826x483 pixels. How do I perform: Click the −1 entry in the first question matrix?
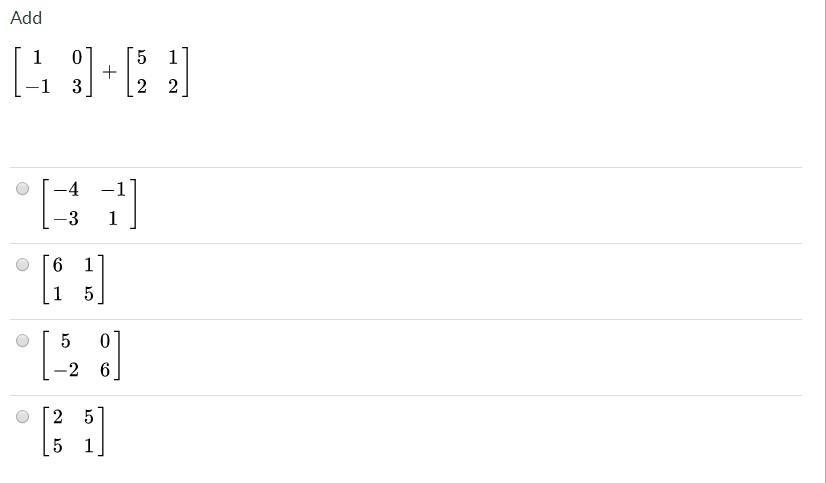coord(37,86)
